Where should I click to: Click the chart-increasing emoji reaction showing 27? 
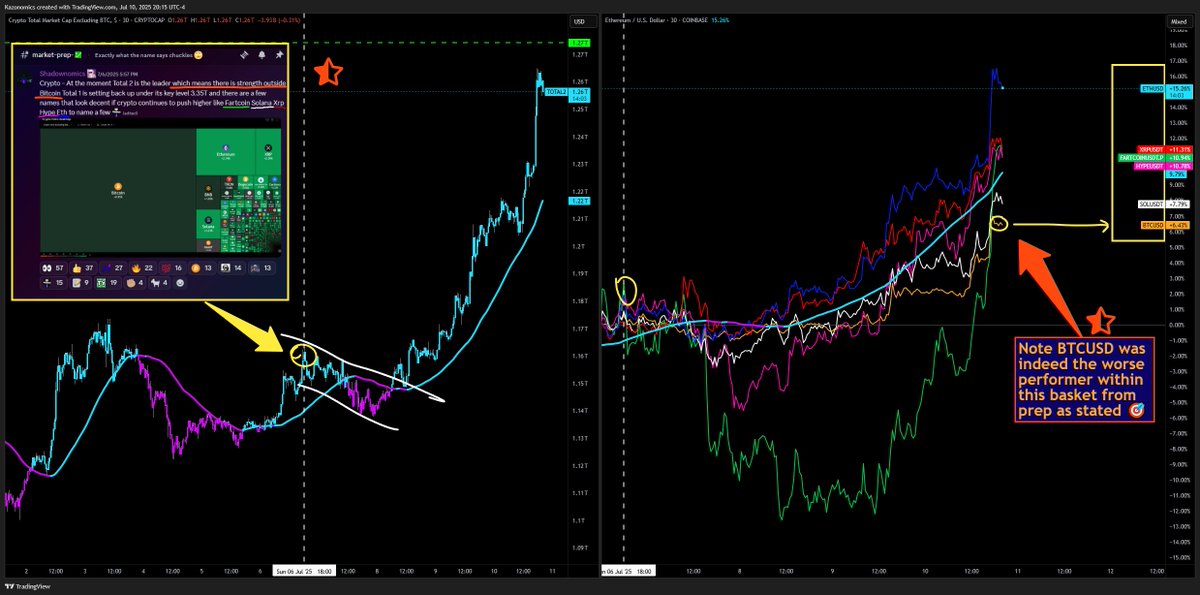[107, 268]
